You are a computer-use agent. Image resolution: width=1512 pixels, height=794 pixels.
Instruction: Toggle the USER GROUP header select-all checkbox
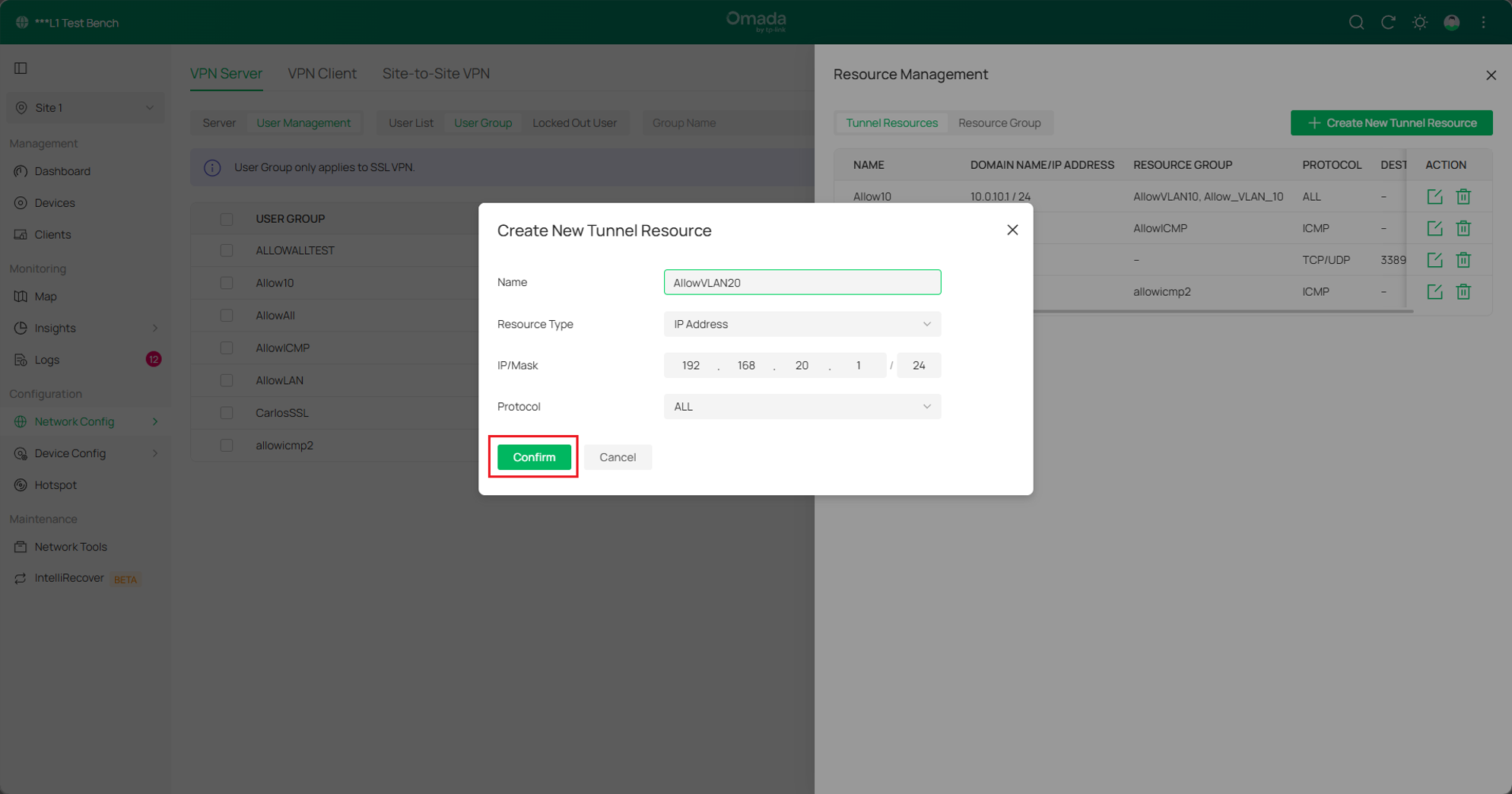(x=227, y=219)
